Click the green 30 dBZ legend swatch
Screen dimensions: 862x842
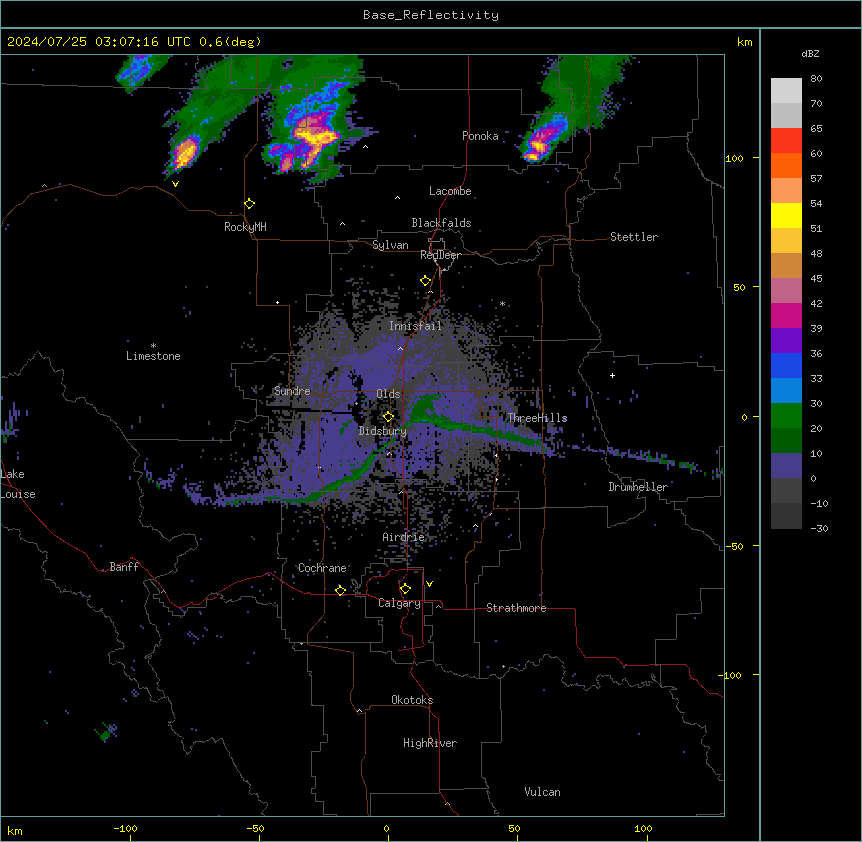(786, 416)
